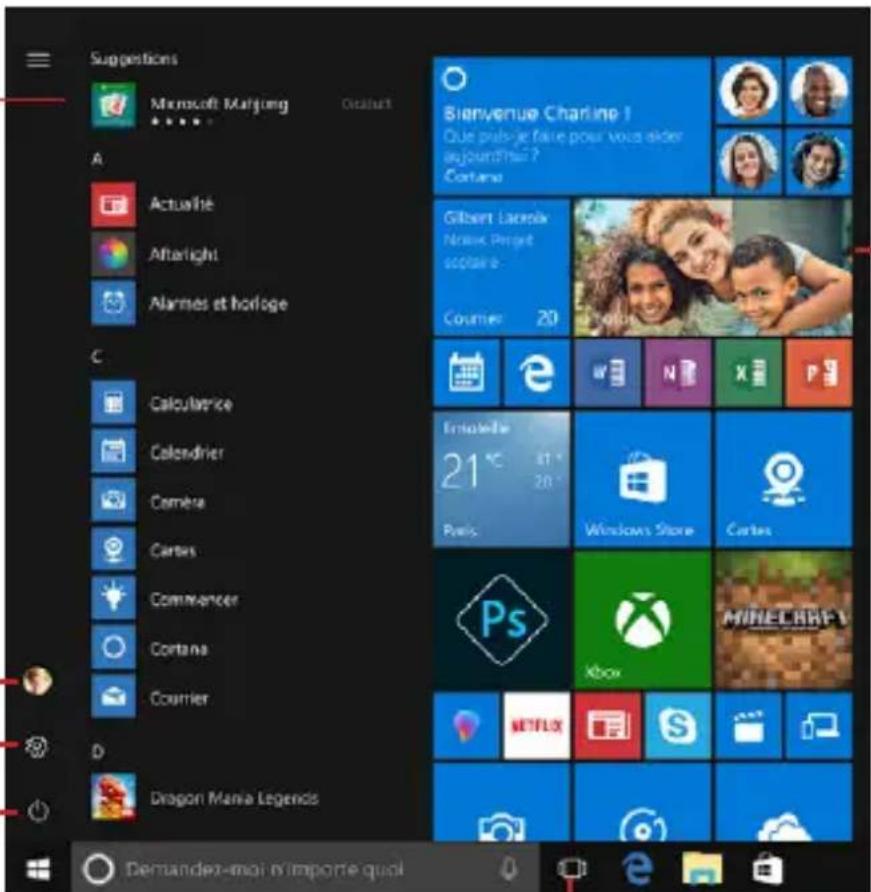871x892 pixels.
Task: Click the Power button icon
Action: [38, 811]
